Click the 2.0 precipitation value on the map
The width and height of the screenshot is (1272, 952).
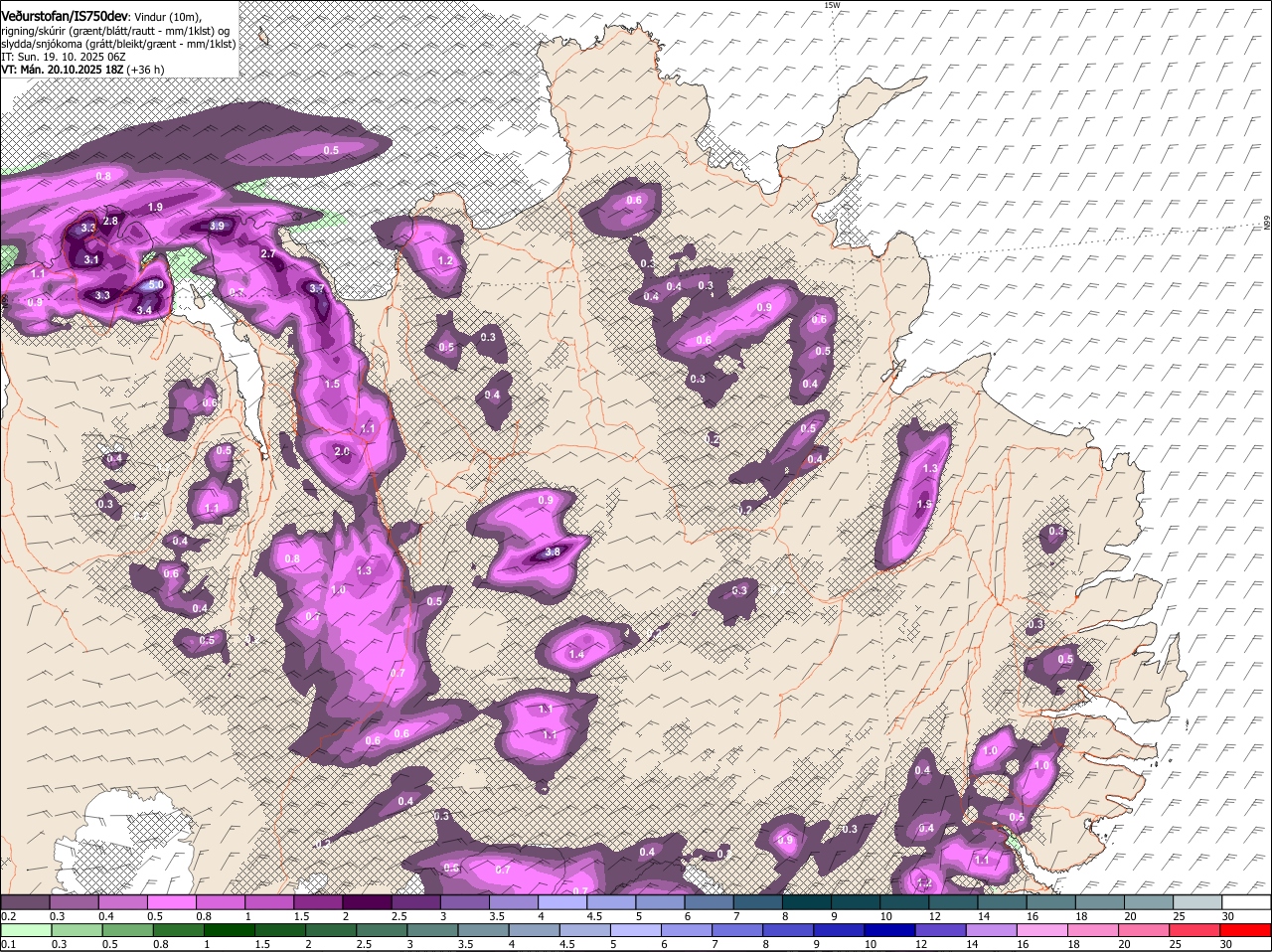click(342, 451)
